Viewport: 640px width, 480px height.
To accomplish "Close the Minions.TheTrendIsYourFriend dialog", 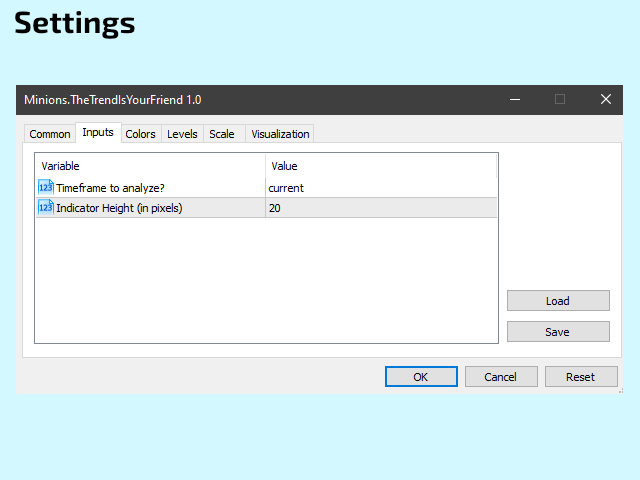I will click(606, 99).
